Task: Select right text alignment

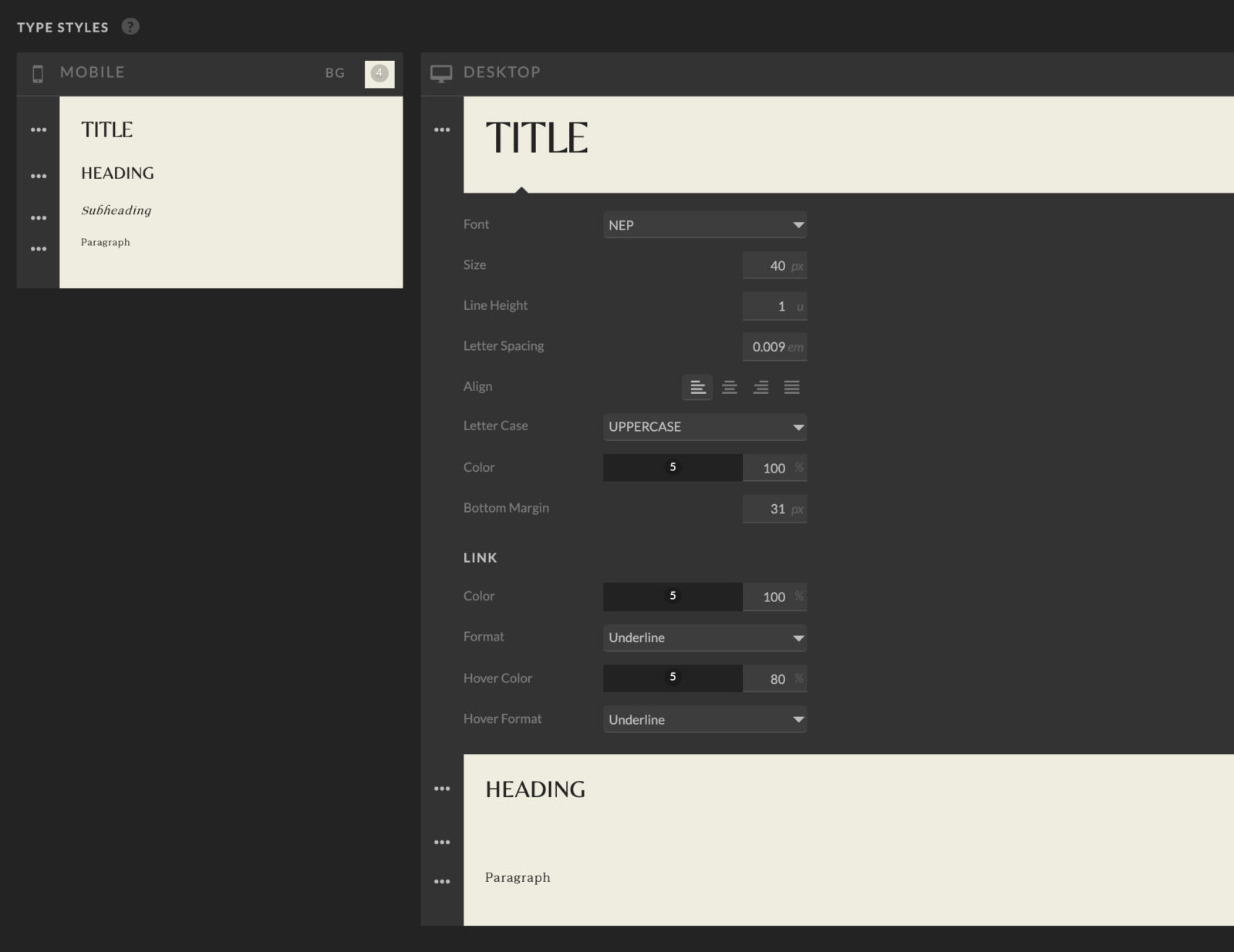Action: coord(760,387)
